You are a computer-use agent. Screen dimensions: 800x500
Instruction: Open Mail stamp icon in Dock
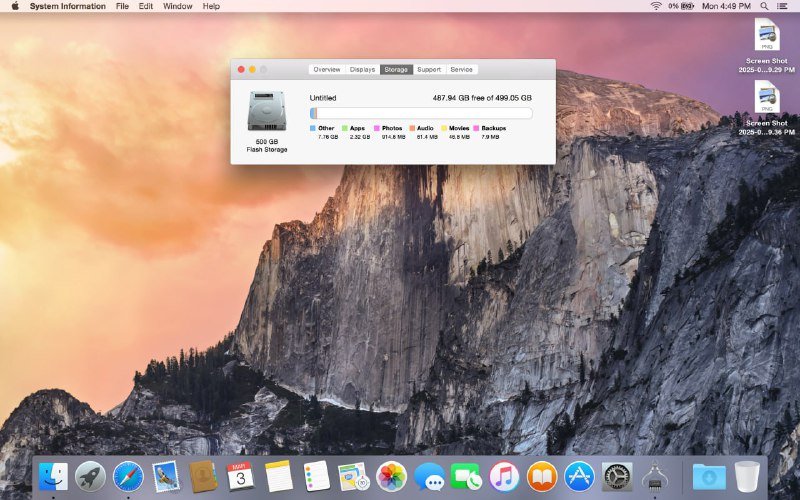point(166,477)
